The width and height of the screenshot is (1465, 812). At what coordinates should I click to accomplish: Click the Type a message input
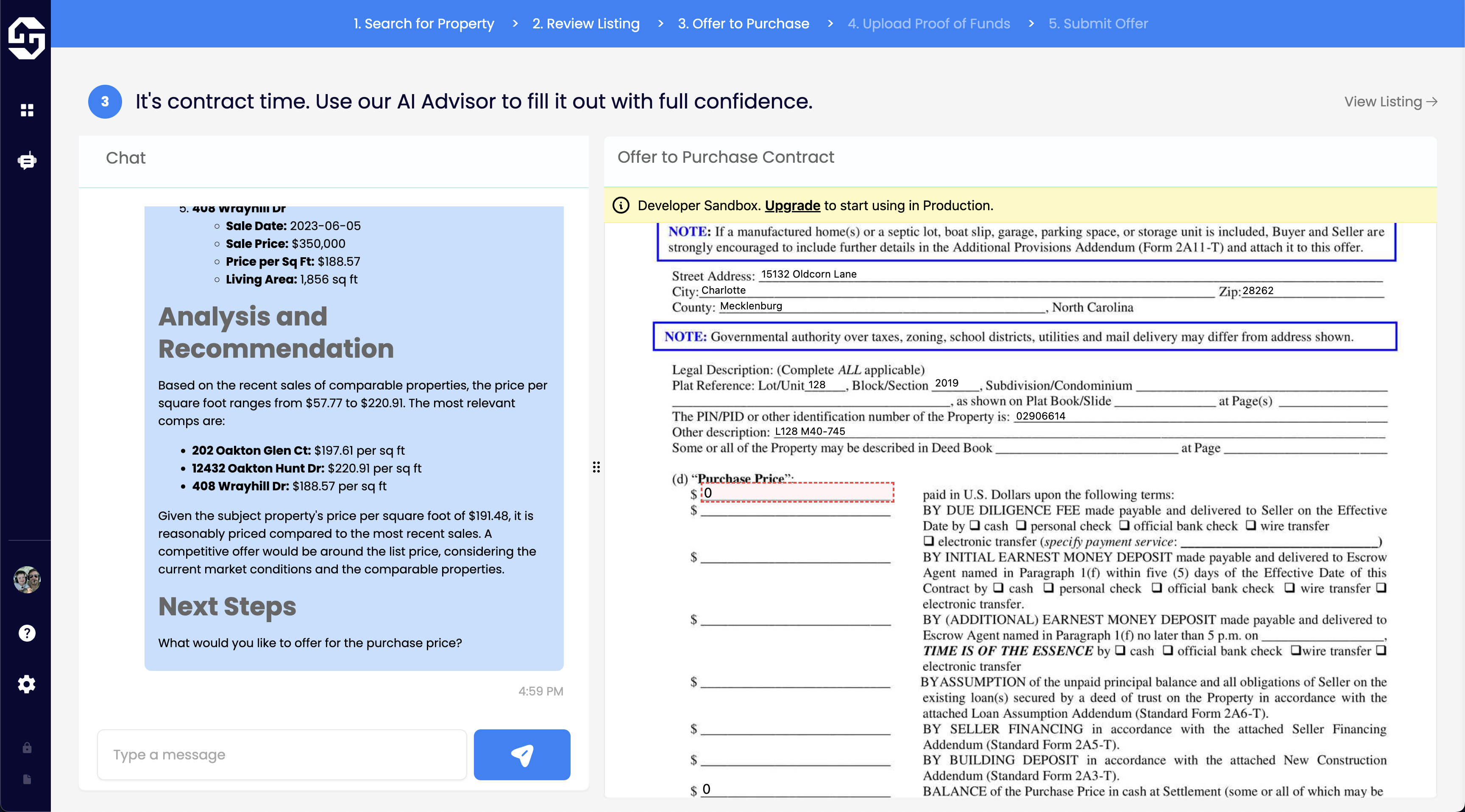point(282,754)
